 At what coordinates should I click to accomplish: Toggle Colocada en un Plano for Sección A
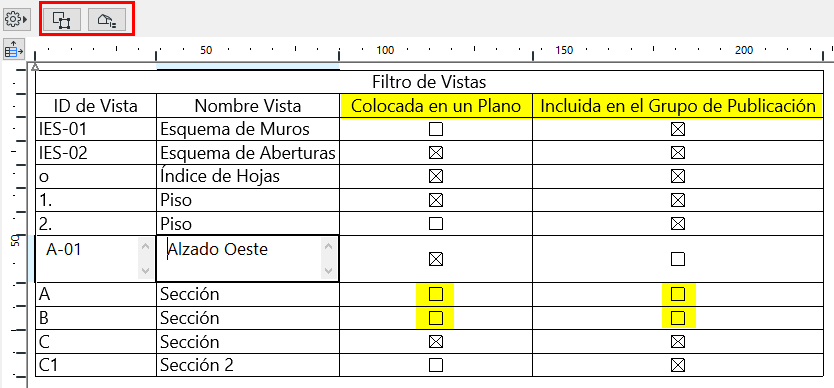pyautogui.click(x=436, y=294)
